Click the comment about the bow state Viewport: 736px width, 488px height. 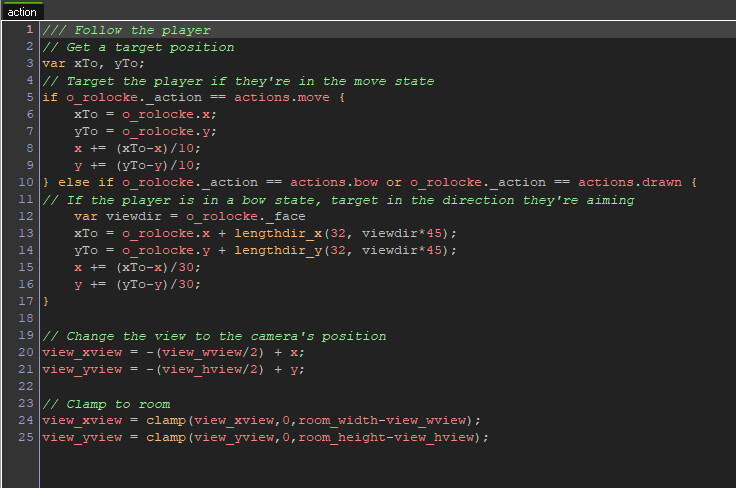(x=338, y=200)
